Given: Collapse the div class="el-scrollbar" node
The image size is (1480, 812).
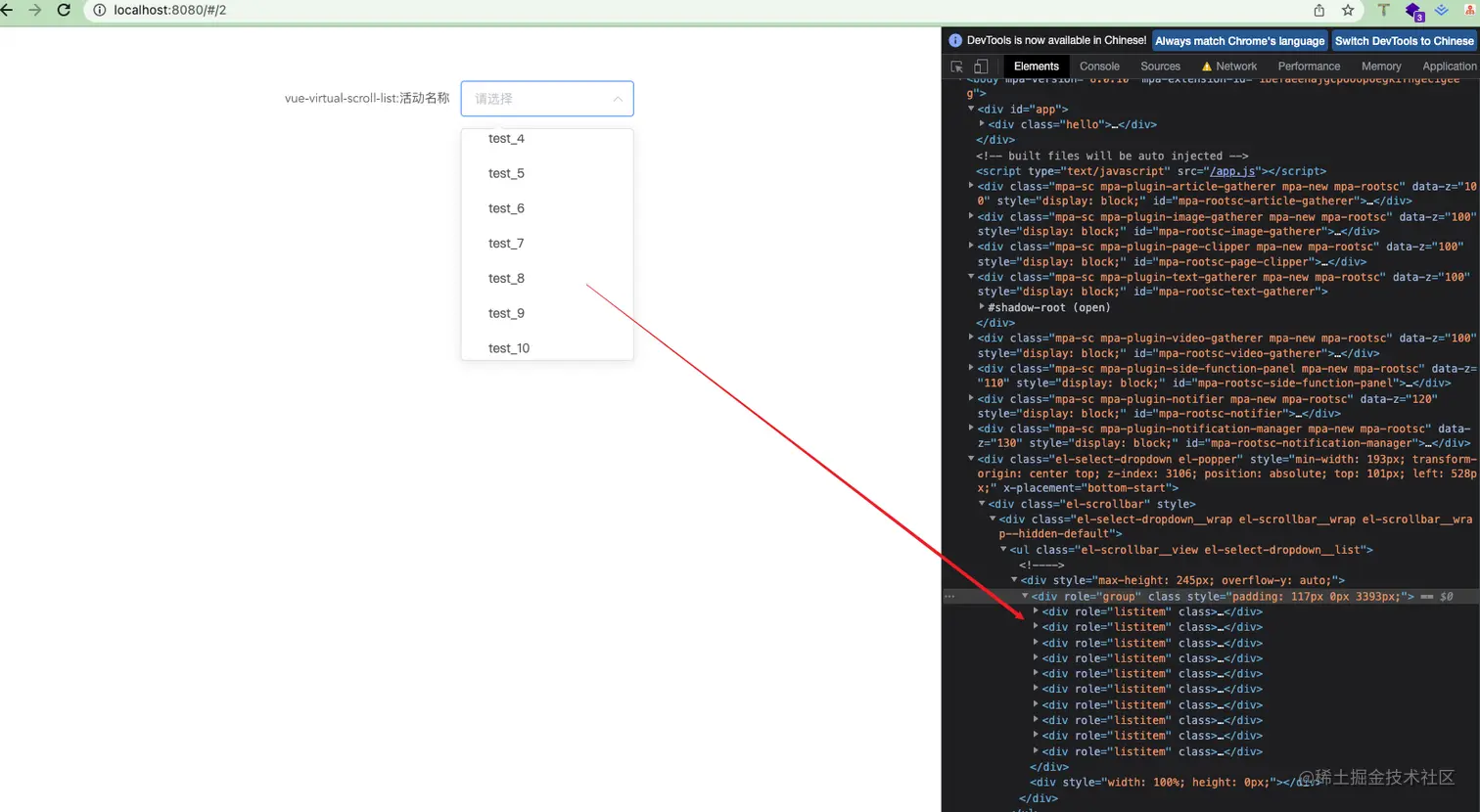Looking at the screenshot, I should [982, 504].
